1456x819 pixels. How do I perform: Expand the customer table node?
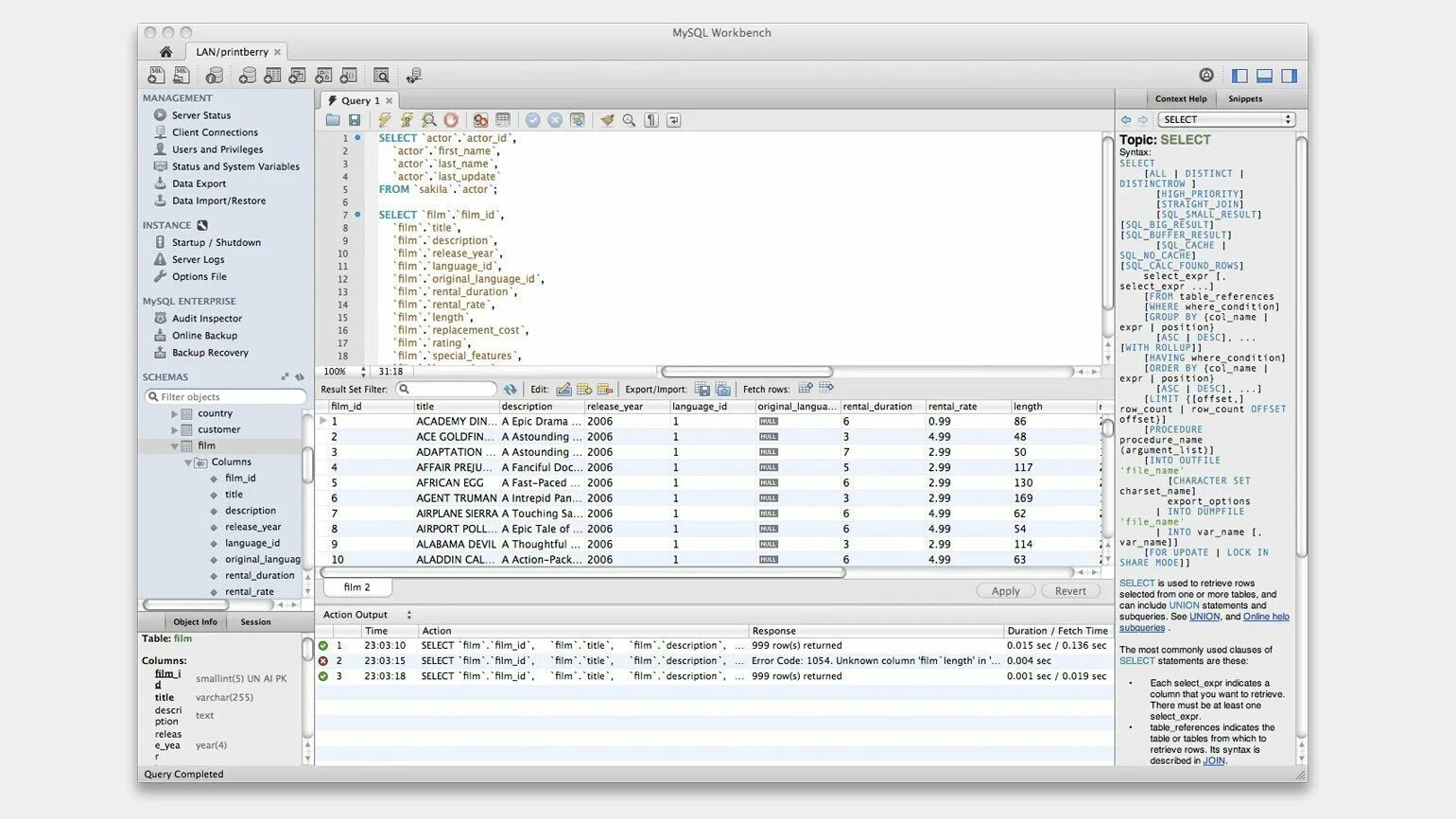point(175,430)
